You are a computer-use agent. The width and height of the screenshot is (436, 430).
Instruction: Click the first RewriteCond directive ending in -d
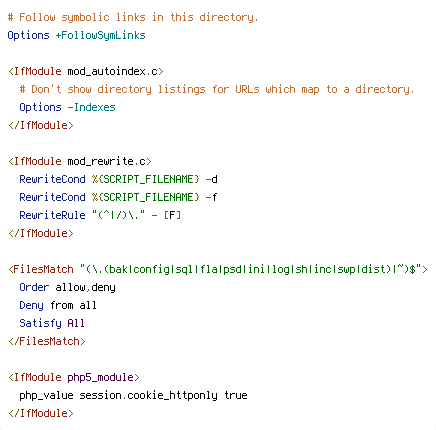point(119,179)
